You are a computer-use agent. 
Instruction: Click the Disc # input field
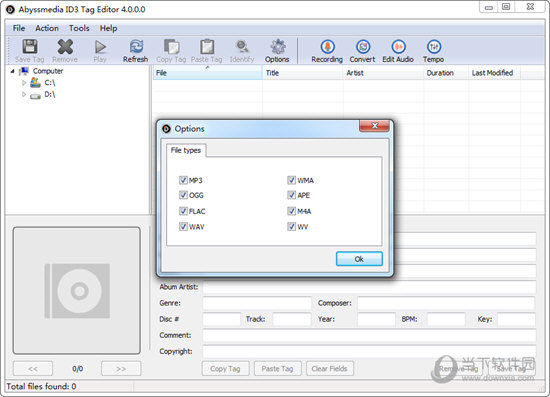[x=222, y=319]
